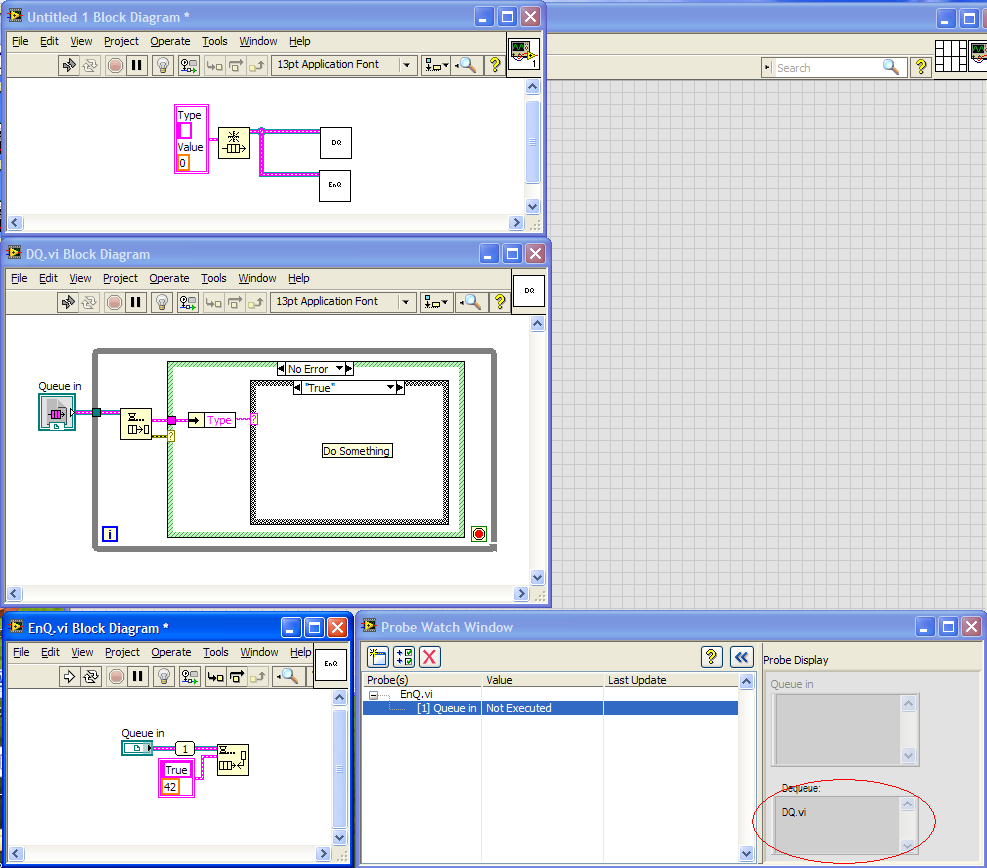Open Operate menu in DQ.vi window
The height and width of the screenshot is (868, 987).
coord(169,278)
